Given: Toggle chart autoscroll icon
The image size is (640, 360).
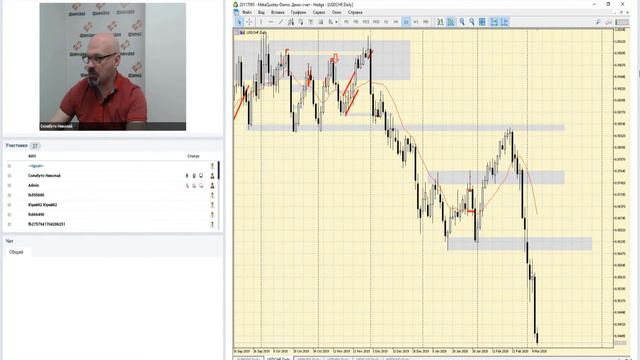Looking at the screenshot, I should 494,22.
